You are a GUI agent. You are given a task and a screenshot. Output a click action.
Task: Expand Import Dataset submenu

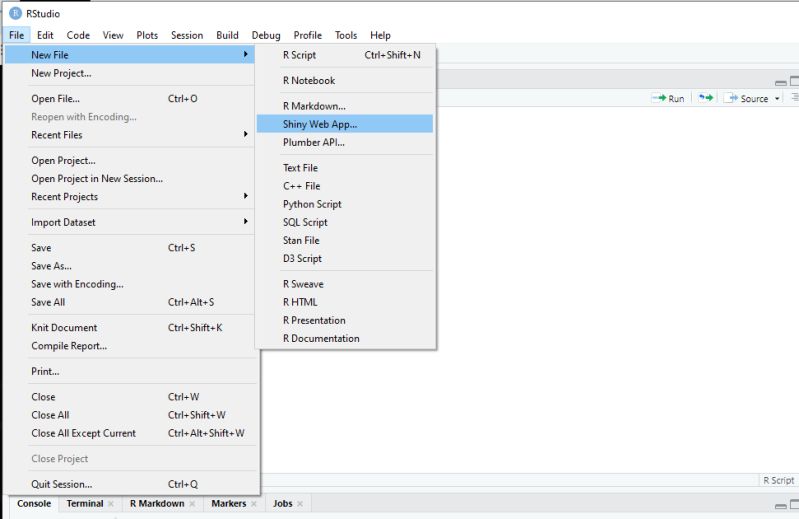pyautogui.click(x=129, y=222)
